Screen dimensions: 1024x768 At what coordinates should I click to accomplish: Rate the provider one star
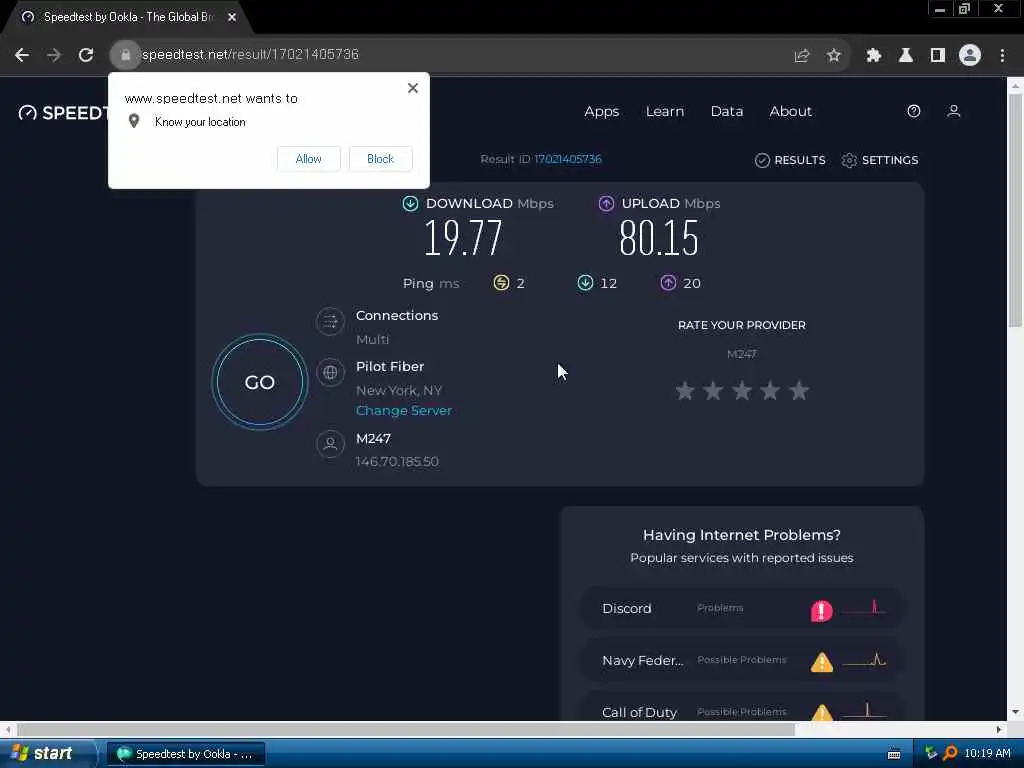click(x=684, y=391)
